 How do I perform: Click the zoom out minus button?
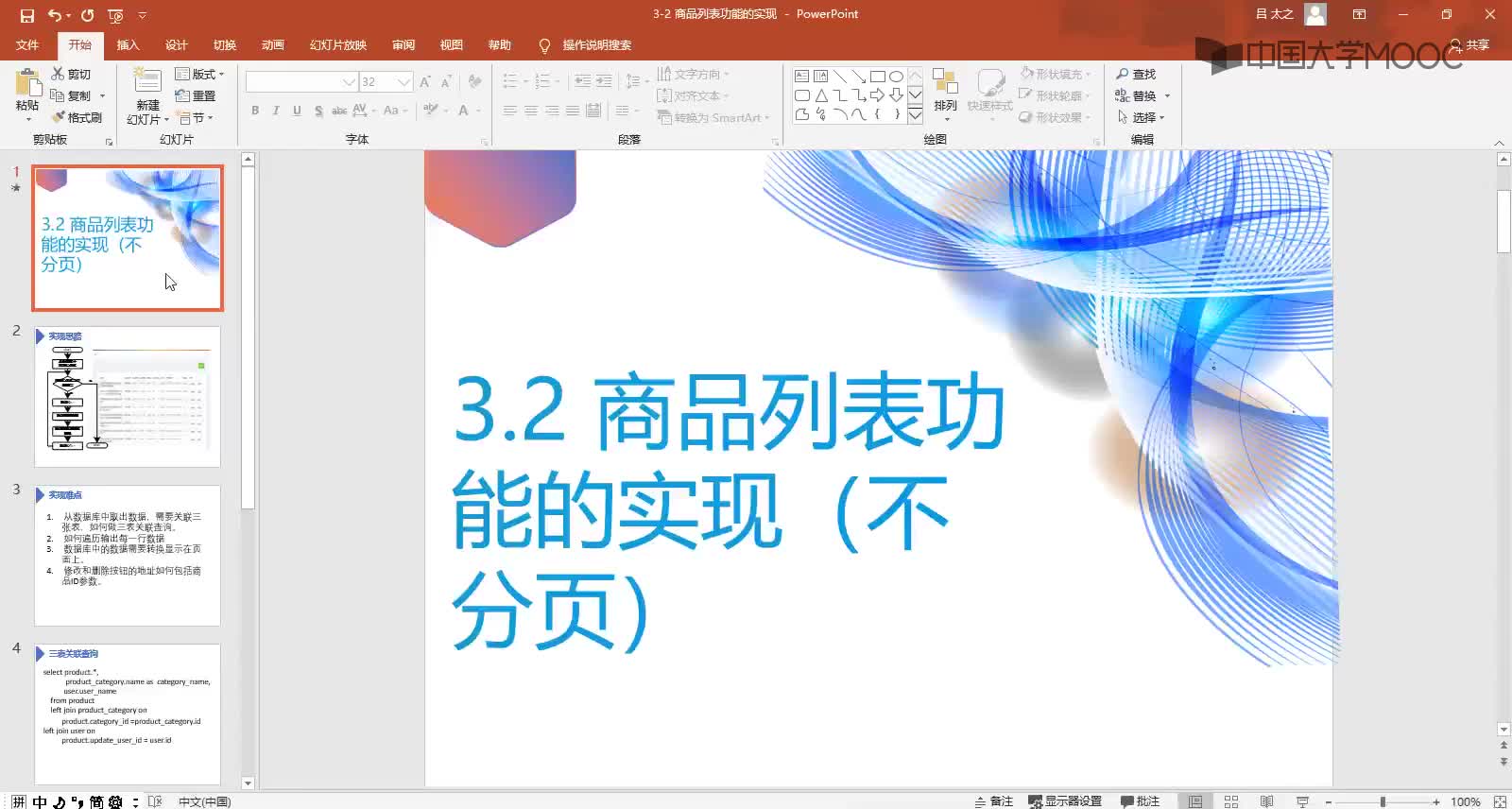tap(1329, 801)
